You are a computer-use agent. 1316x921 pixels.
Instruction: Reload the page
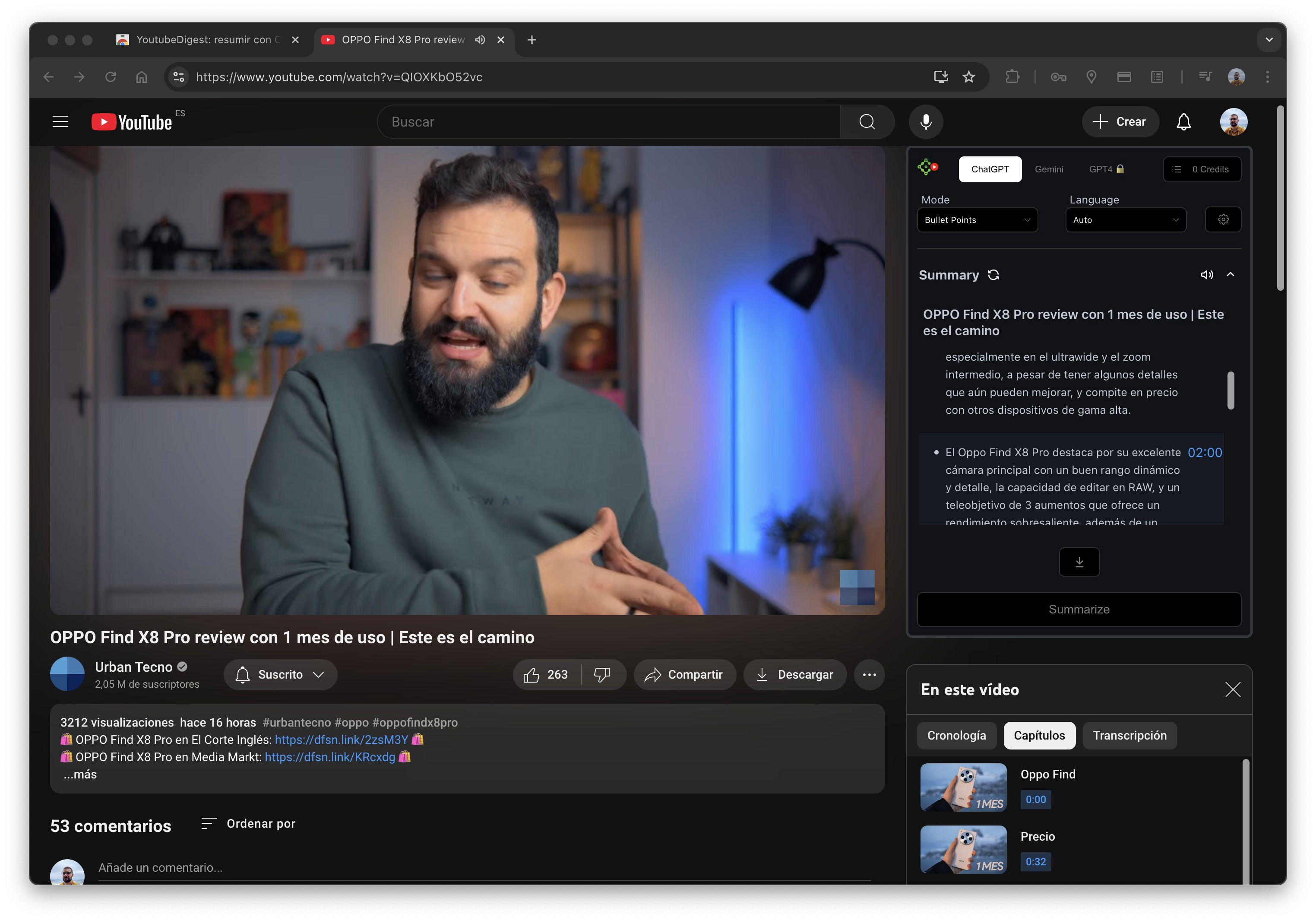point(111,77)
